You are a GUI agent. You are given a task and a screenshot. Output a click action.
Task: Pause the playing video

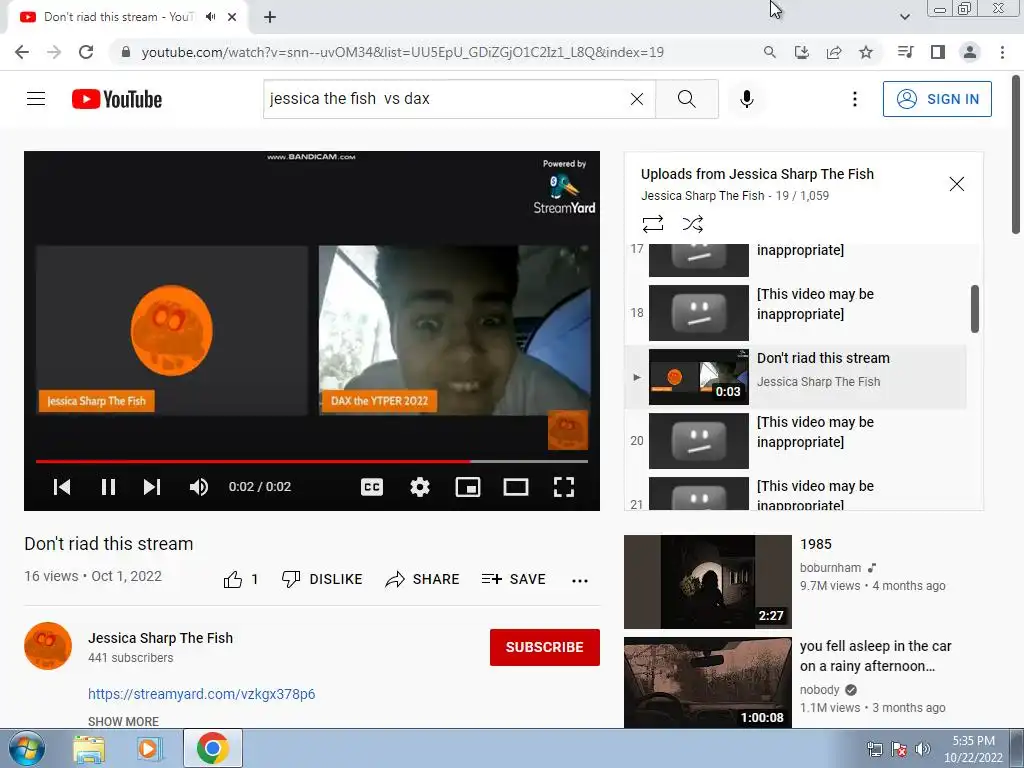108,487
